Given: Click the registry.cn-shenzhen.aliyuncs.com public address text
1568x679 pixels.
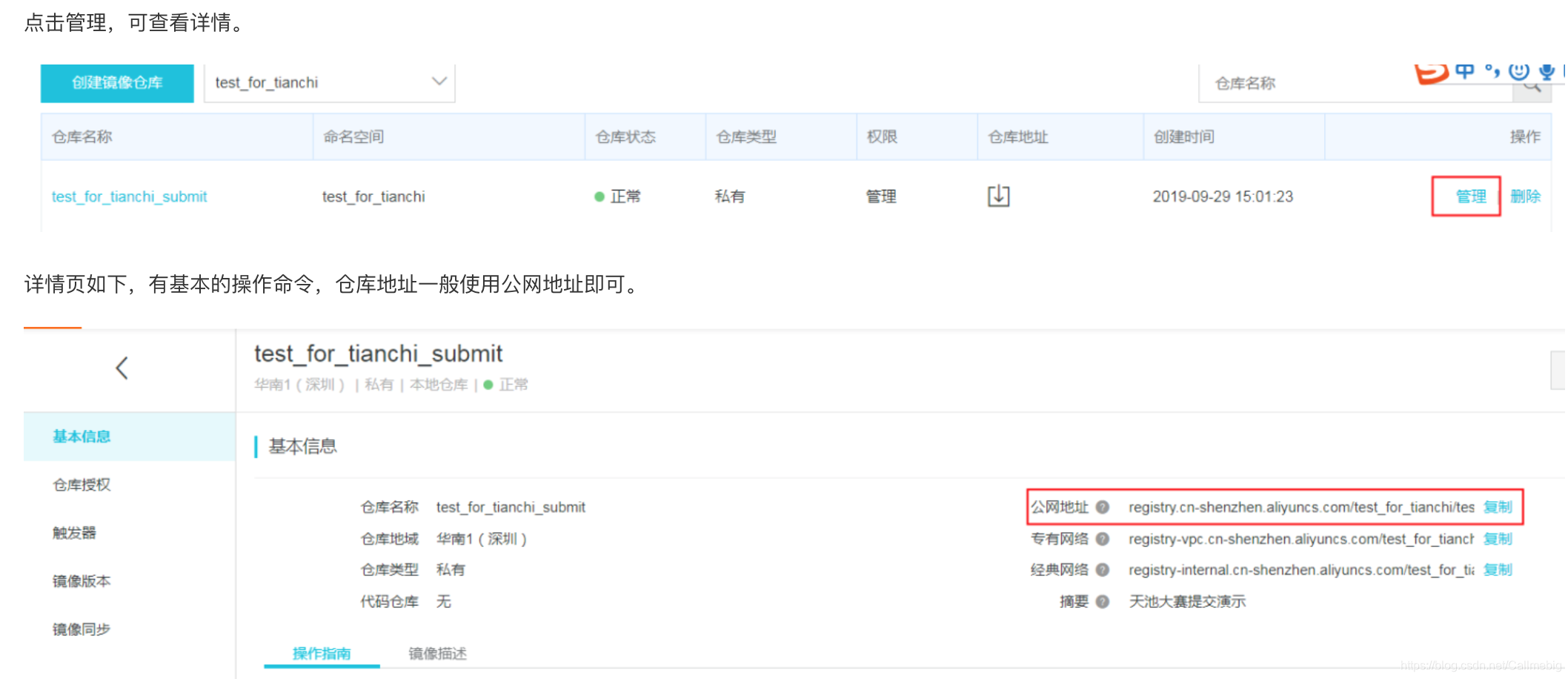Looking at the screenshot, I should pyautogui.click(x=1301, y=507).
